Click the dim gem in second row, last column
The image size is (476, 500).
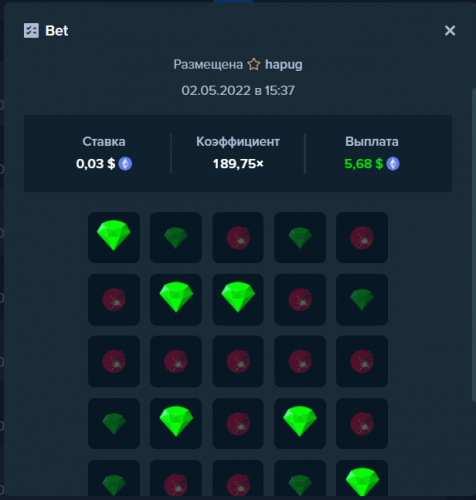tap(362, 300)
